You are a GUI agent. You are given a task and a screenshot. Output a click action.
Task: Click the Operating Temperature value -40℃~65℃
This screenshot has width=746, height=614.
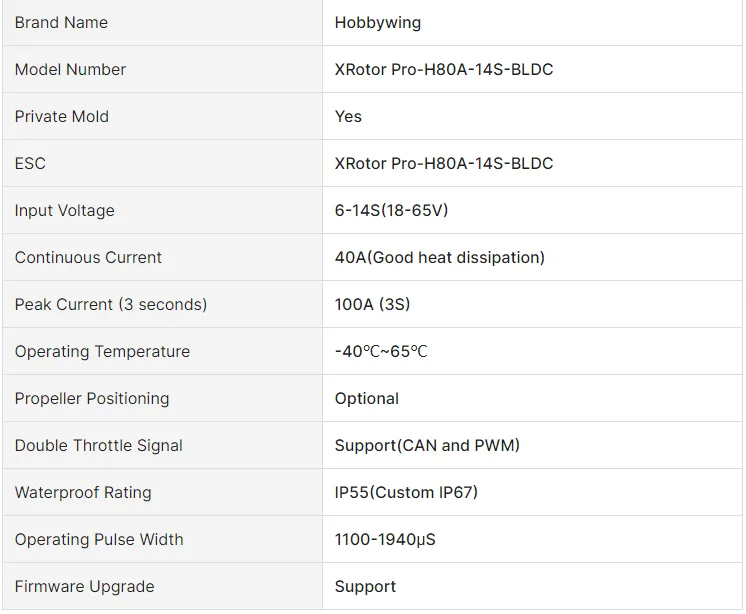[381, 351]
